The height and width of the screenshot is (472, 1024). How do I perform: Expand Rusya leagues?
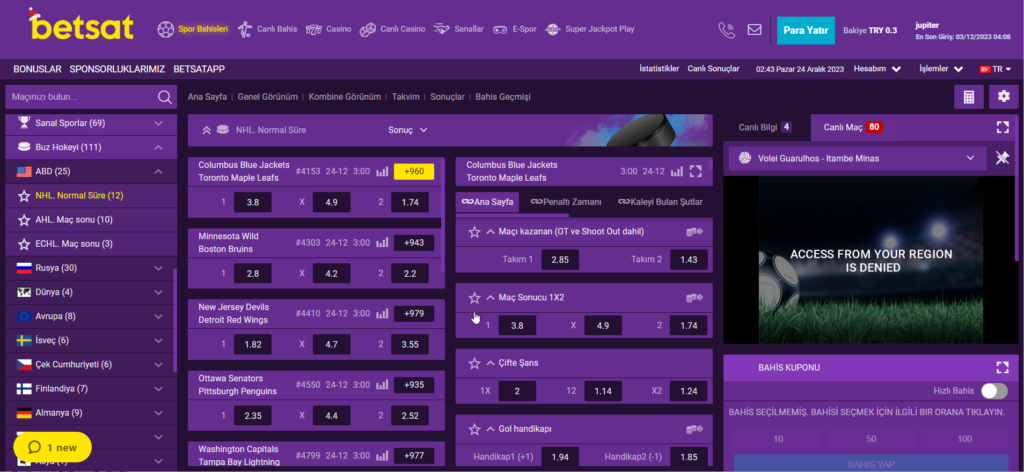[x=159, y=268]
